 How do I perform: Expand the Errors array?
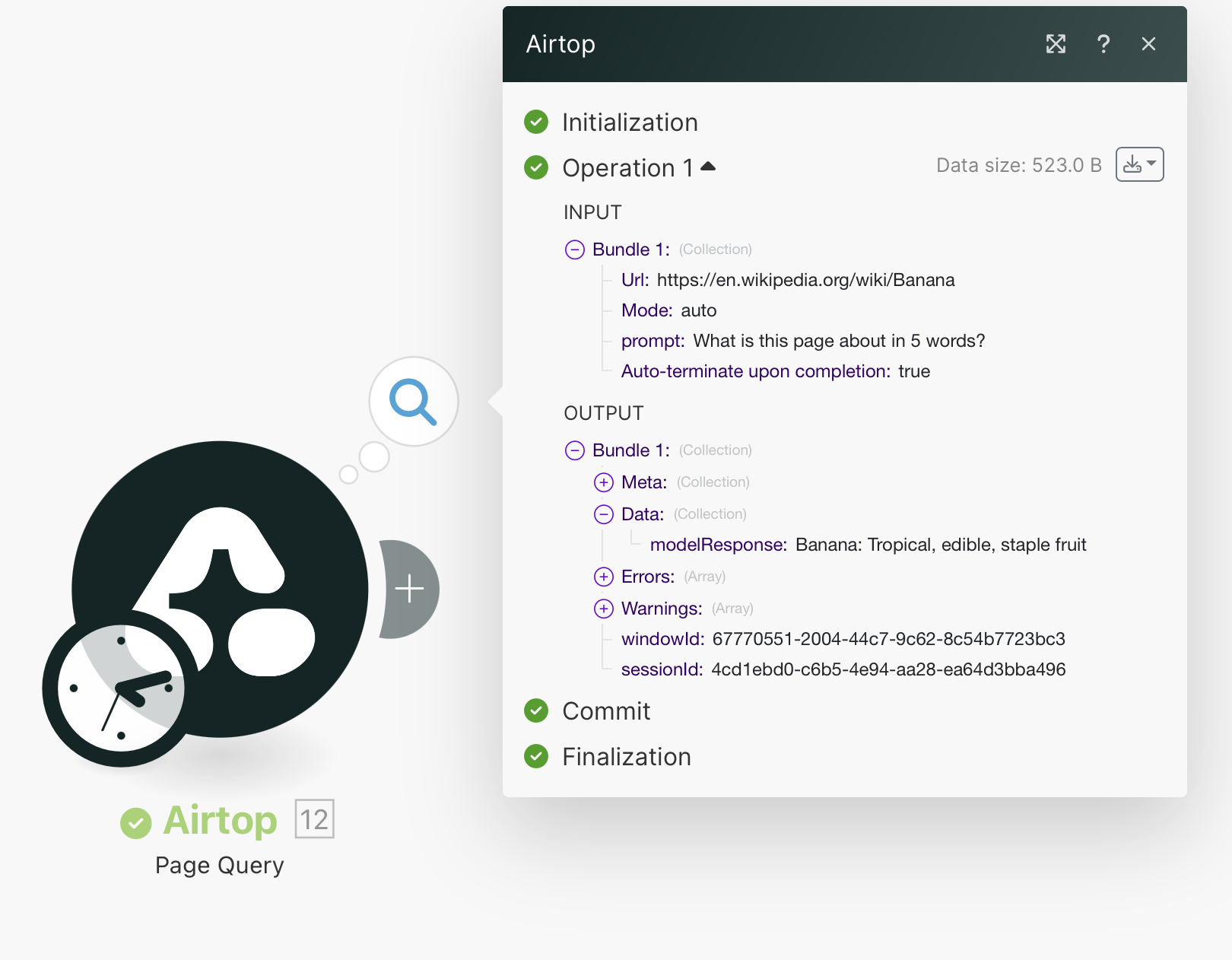[603, 577]
